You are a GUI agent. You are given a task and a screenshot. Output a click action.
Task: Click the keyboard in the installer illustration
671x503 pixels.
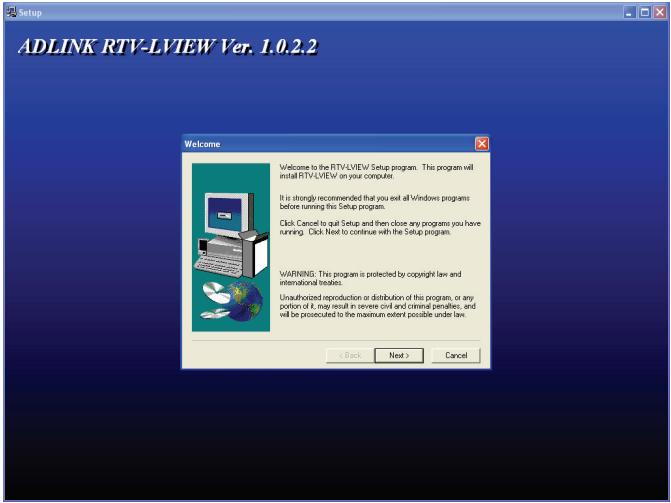pyautogui.click(x=218, y=265)
